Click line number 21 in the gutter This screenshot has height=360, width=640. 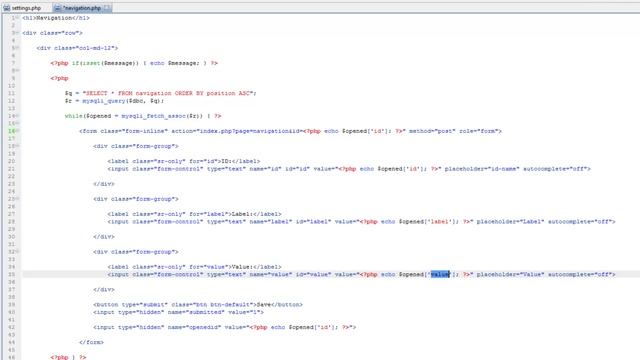click(x=11, y=169)
